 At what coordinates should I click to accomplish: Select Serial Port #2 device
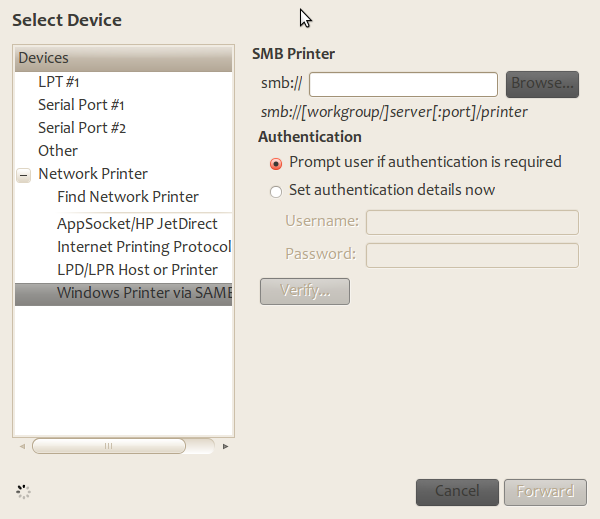coord(81,128)
